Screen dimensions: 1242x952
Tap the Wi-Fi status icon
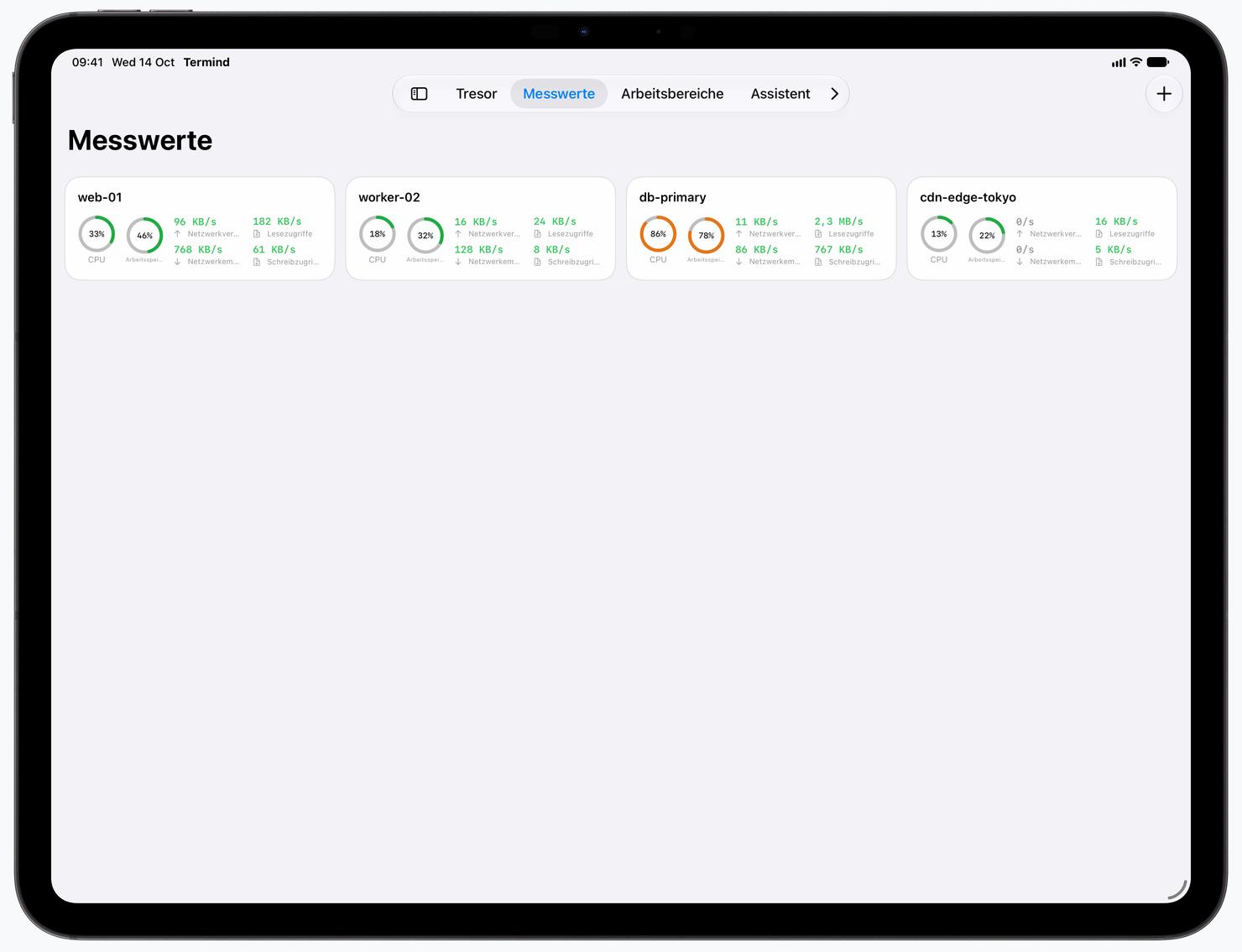(1136, 62)
